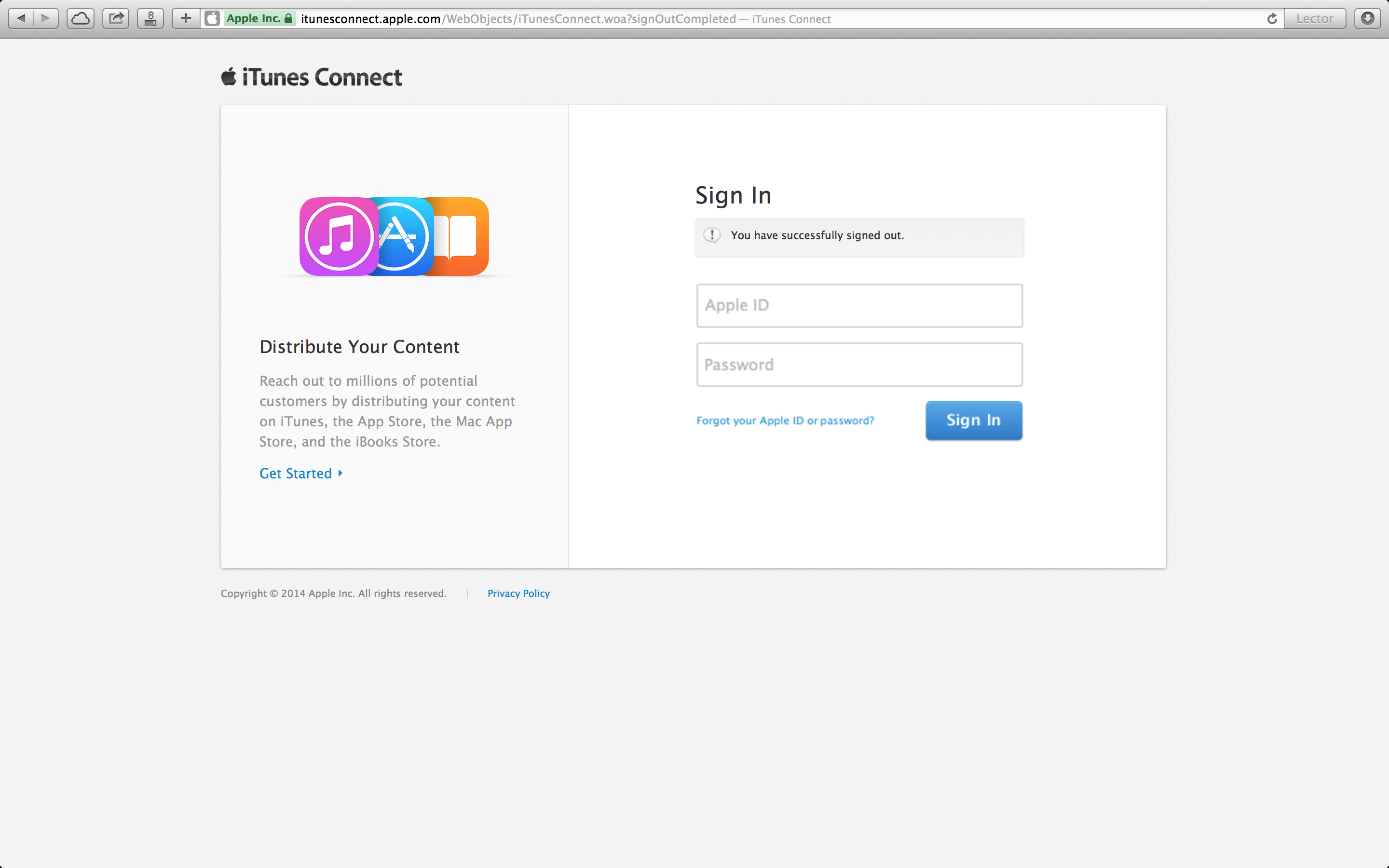Screen dimensions: 1389x868
Task: Open the Share menu in the toolbar
Action: tap(115, 18)
